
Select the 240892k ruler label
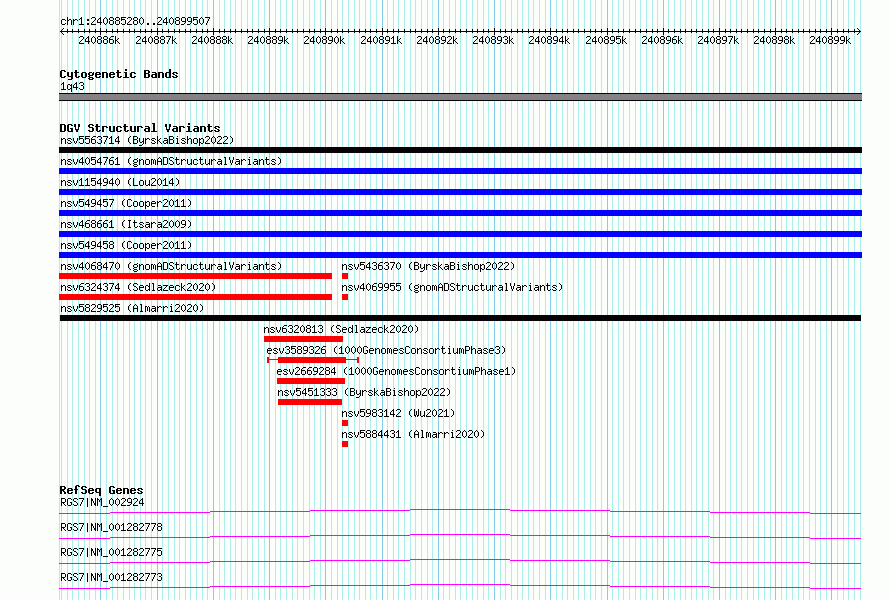coord(437,40)
